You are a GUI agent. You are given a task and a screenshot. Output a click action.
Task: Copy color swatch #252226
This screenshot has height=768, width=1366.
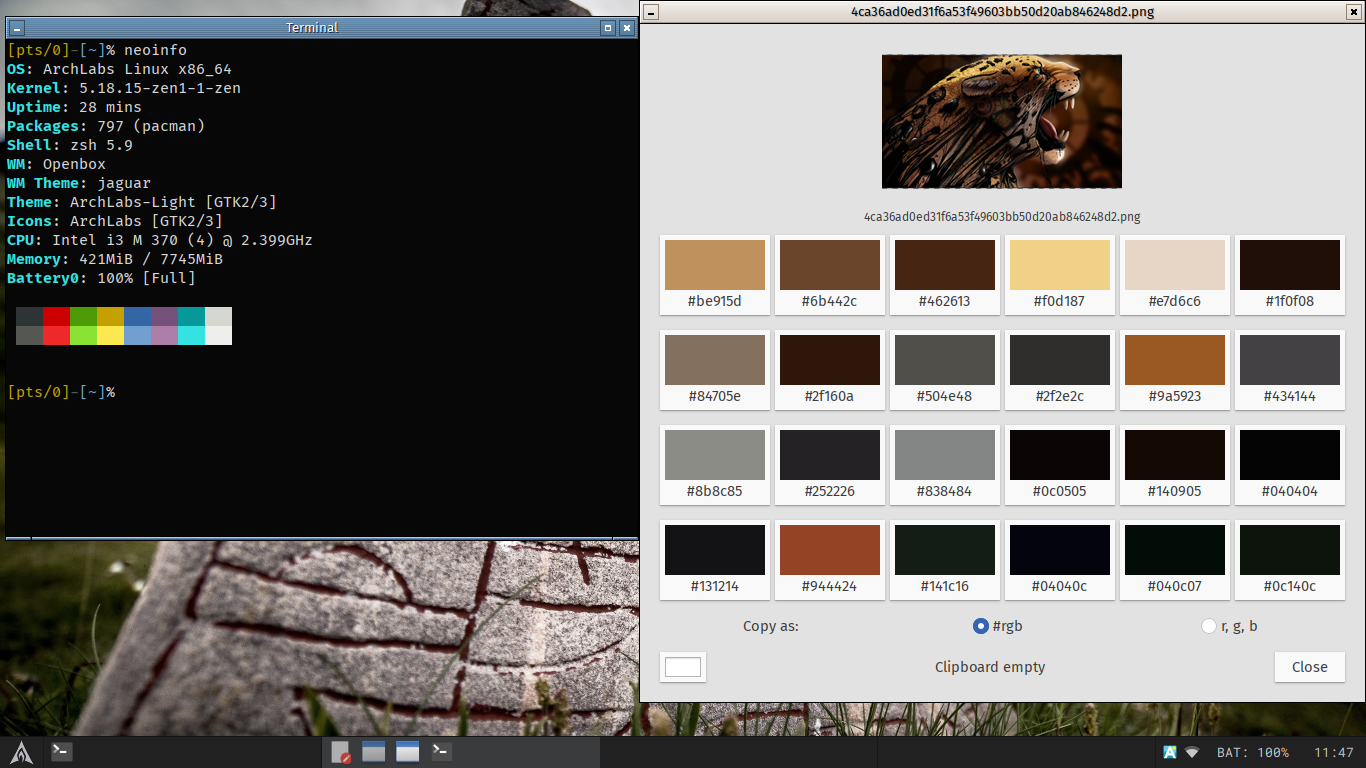[830, 465]
